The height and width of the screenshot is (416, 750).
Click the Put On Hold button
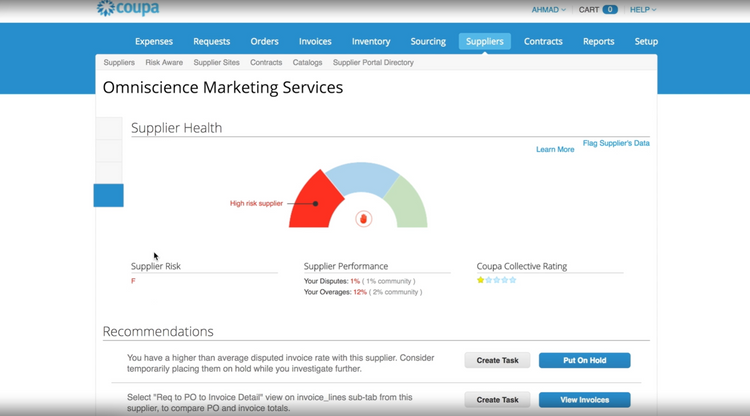(585, 361)
